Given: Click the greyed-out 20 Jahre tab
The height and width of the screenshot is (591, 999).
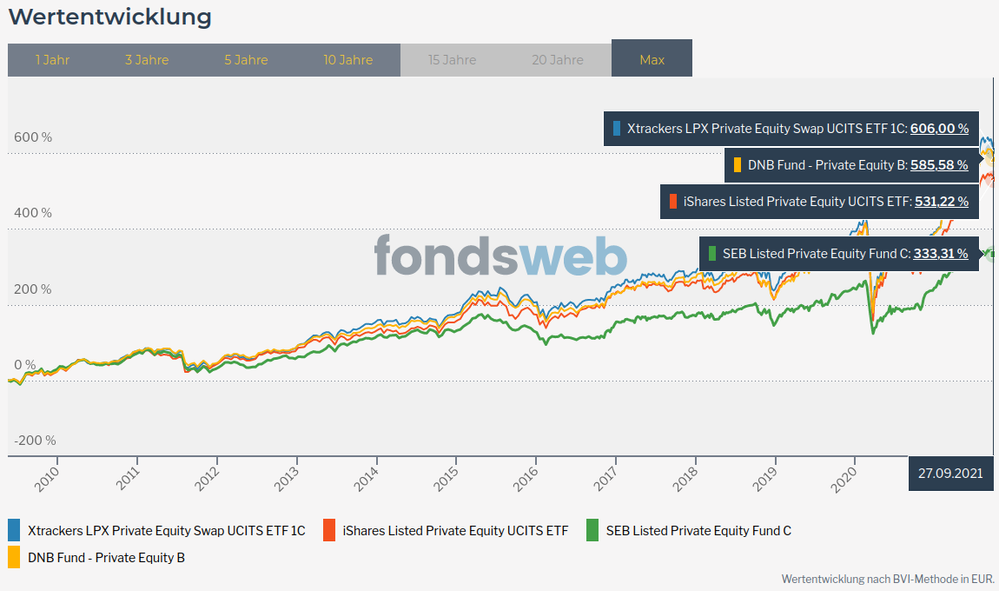Looking at the screenshot, I should (x=558, y=60).
